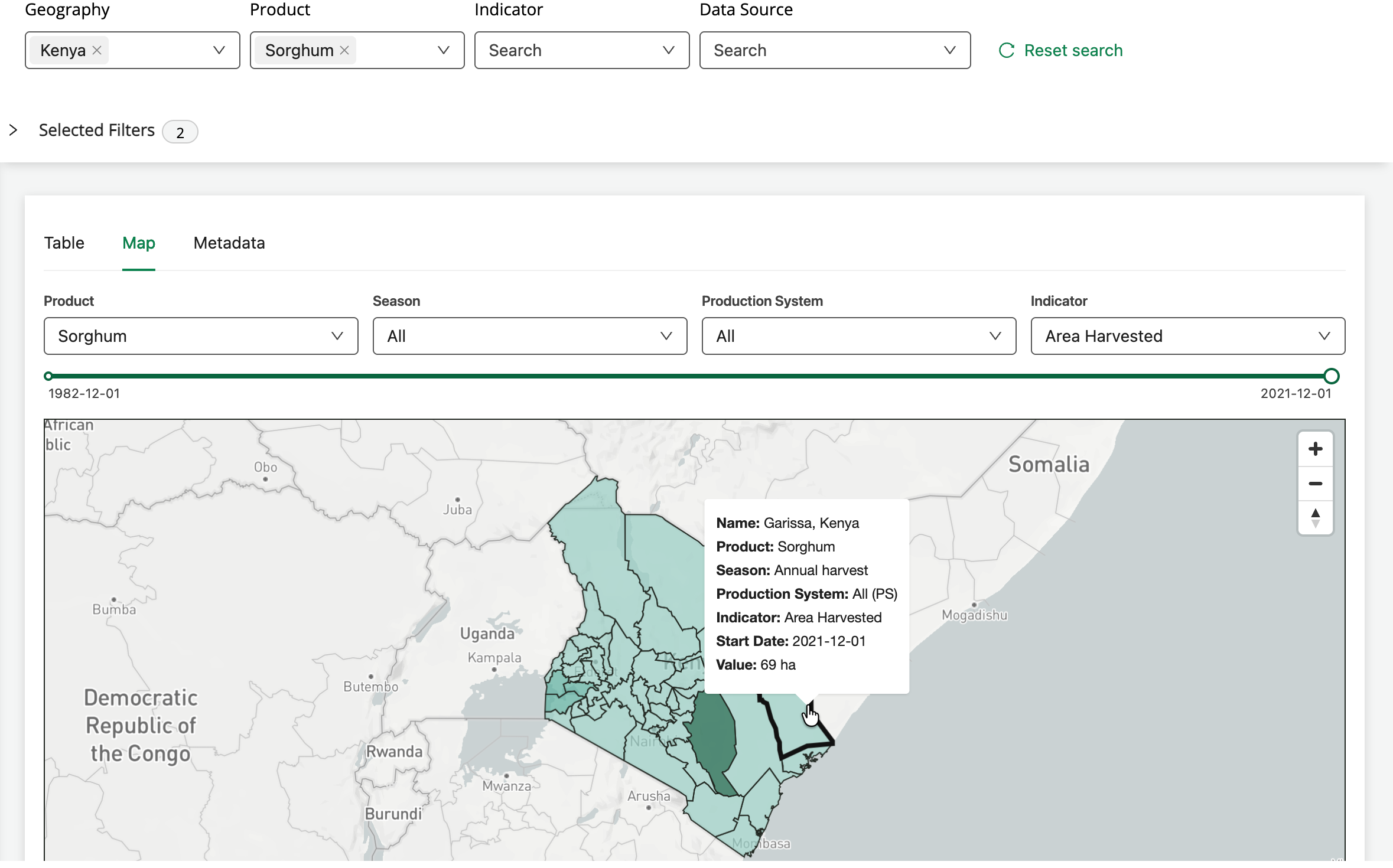The width and height of the screenshot is (1393, 868).
Task: Switch to the Metadata tab
Action: pyautogui.click(x=229, y=243)
